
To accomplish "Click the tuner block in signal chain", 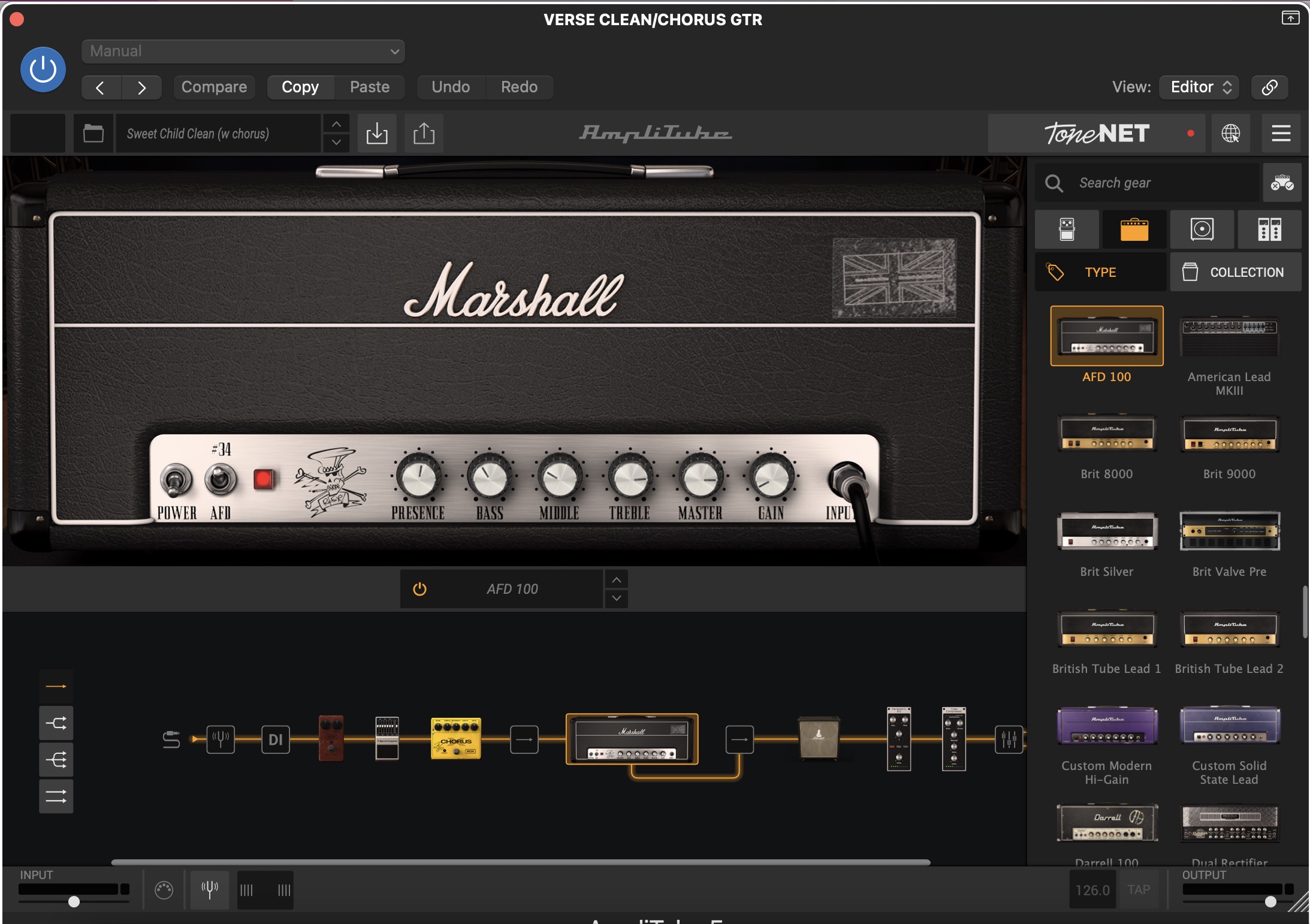I will pos(221,739).
